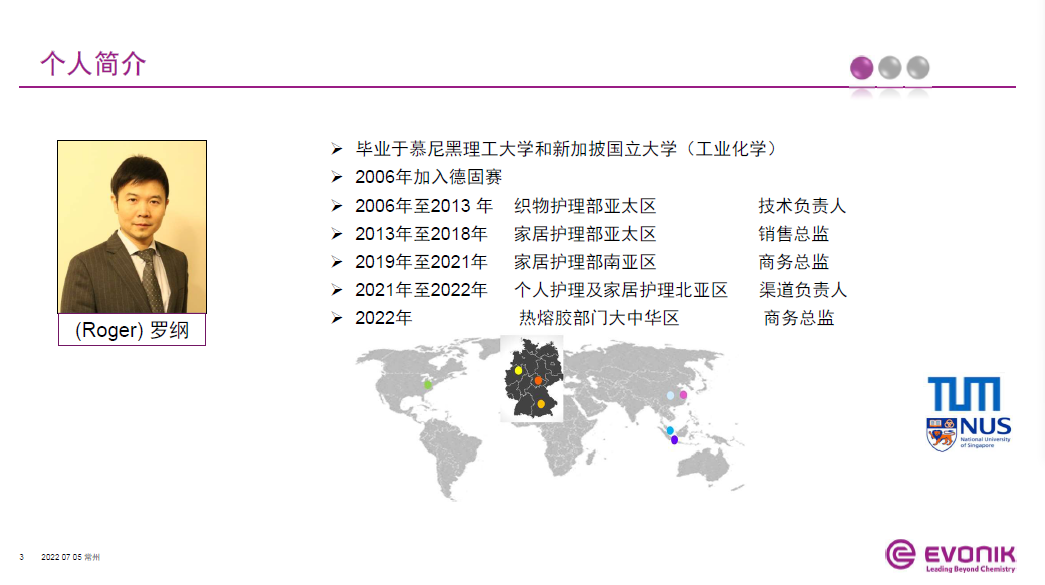Viewport: 1045px width, 585px height.
Task: Select the NUS crest logo
Action: coord(940,434)
